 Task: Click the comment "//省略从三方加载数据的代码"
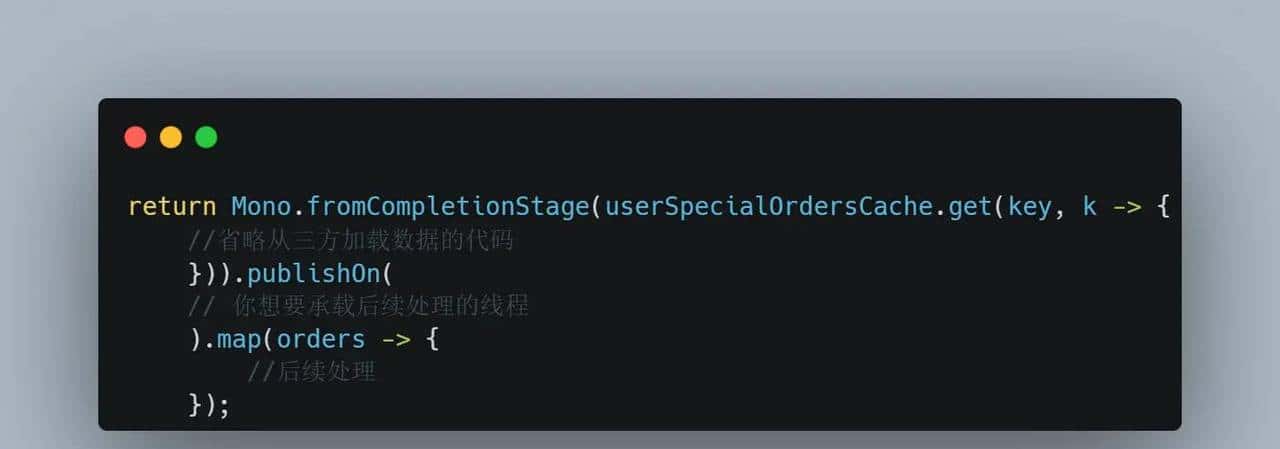[x=350, y=240]
